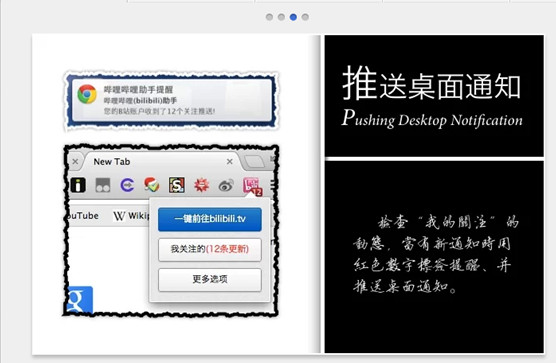Open the Wikipedia bookmark
The image size is (556, 363).
pyautogui.click(x=131, y=216)
